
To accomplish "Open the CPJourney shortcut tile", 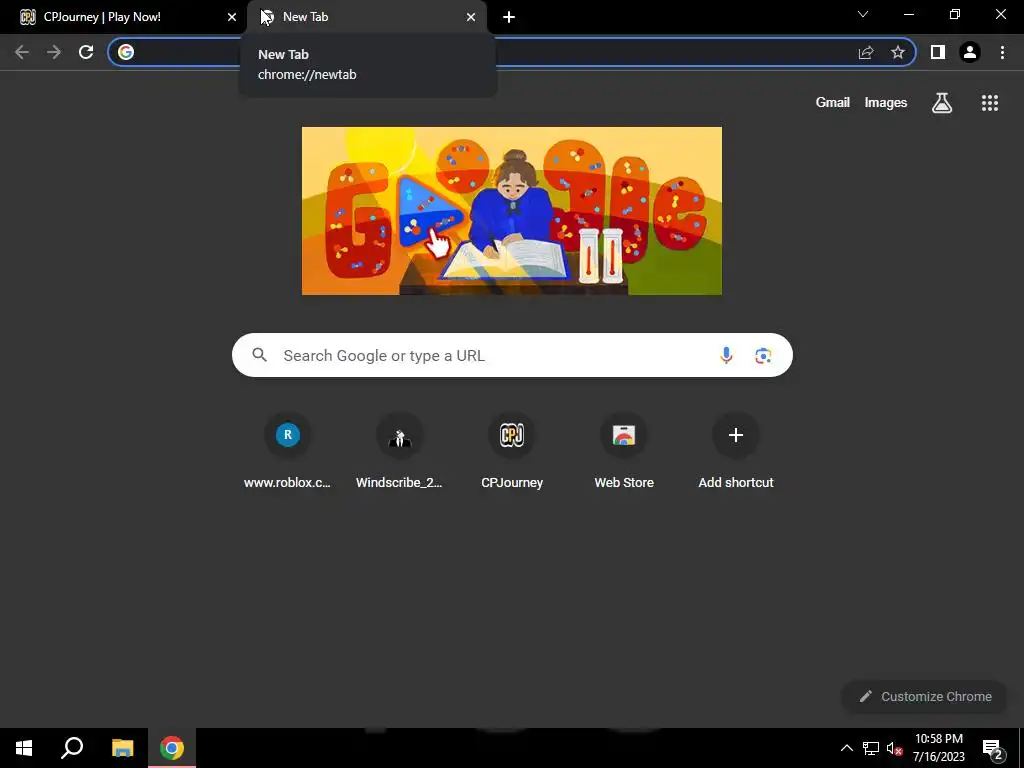I will pyautogui.click(x=512, y=451).
